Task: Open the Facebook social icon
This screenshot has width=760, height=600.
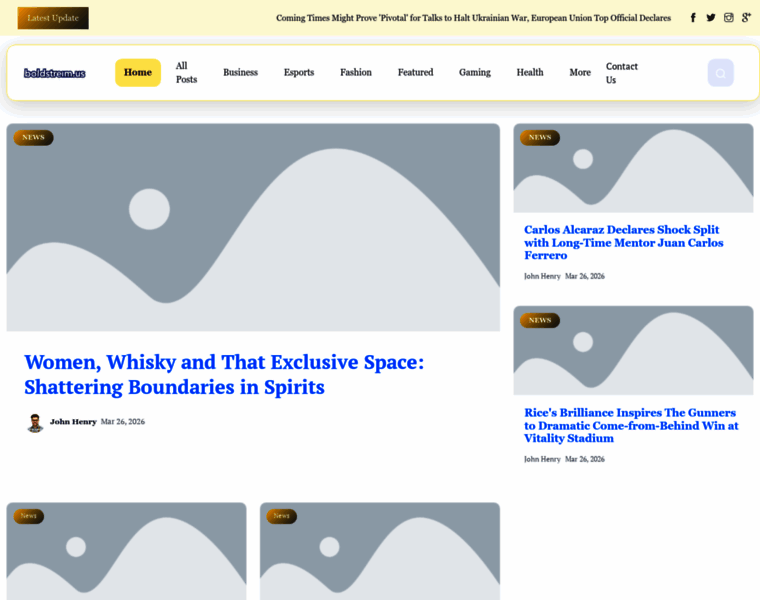Action: pyautogui.click(x=693, y=18)
